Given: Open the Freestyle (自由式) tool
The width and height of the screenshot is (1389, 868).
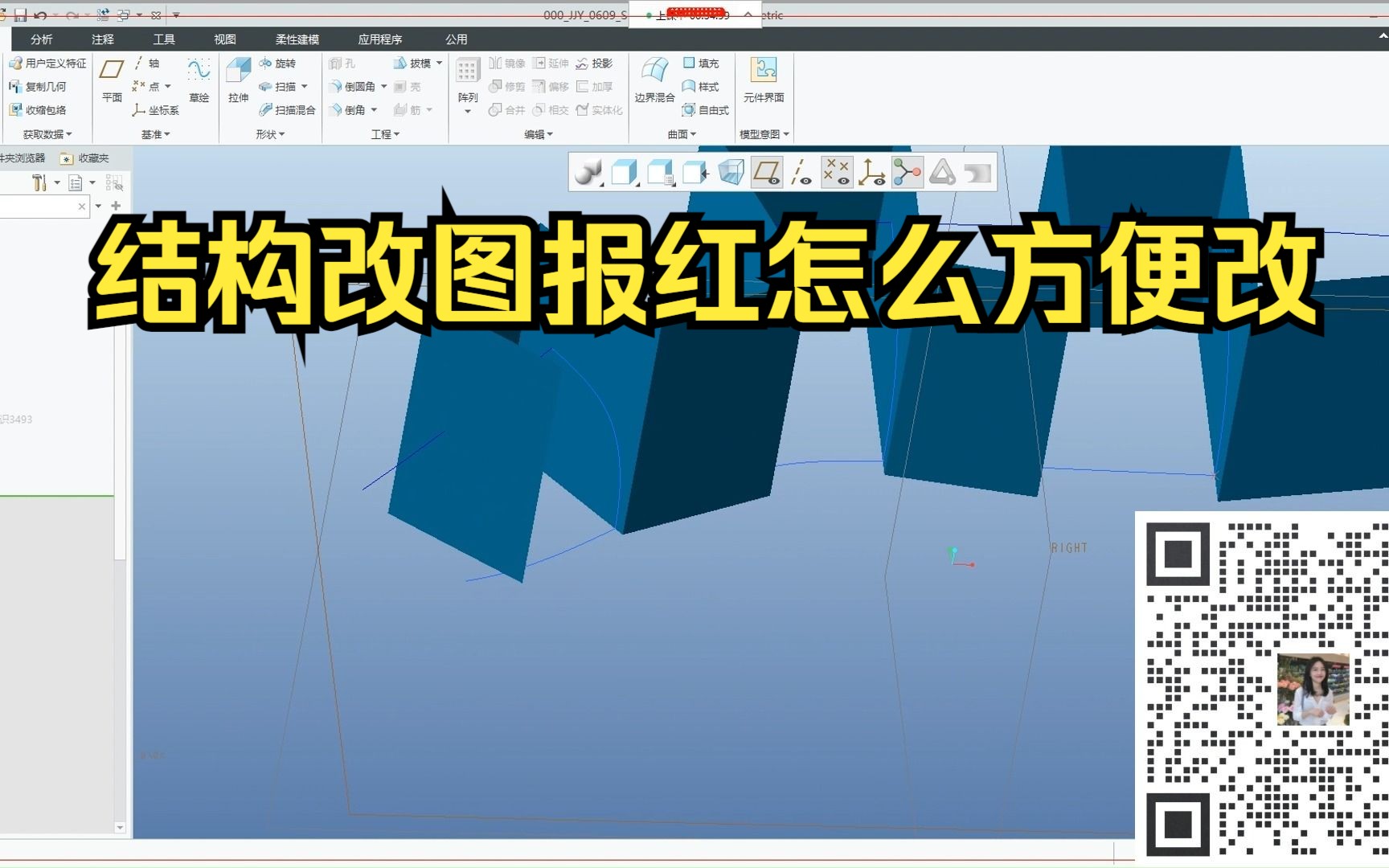Looking at the screenshot, I should [705, 110].
